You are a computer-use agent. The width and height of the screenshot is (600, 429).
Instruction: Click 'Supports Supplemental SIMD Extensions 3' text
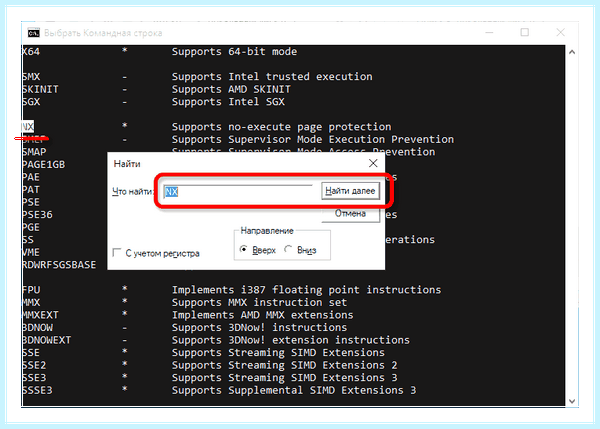[x=294, y=390]
